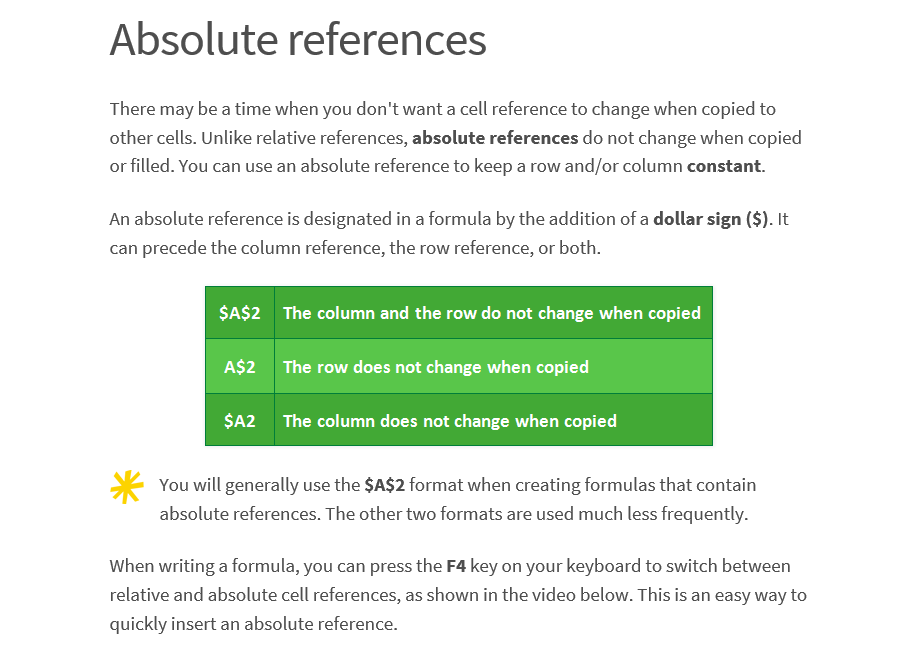Select the $A$2 table cell

coord(240,313)
